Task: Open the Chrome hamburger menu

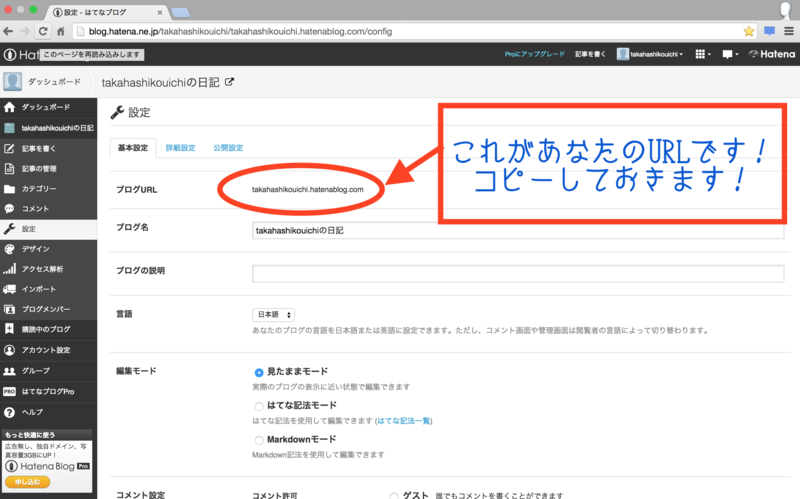Action: (789, 31)
